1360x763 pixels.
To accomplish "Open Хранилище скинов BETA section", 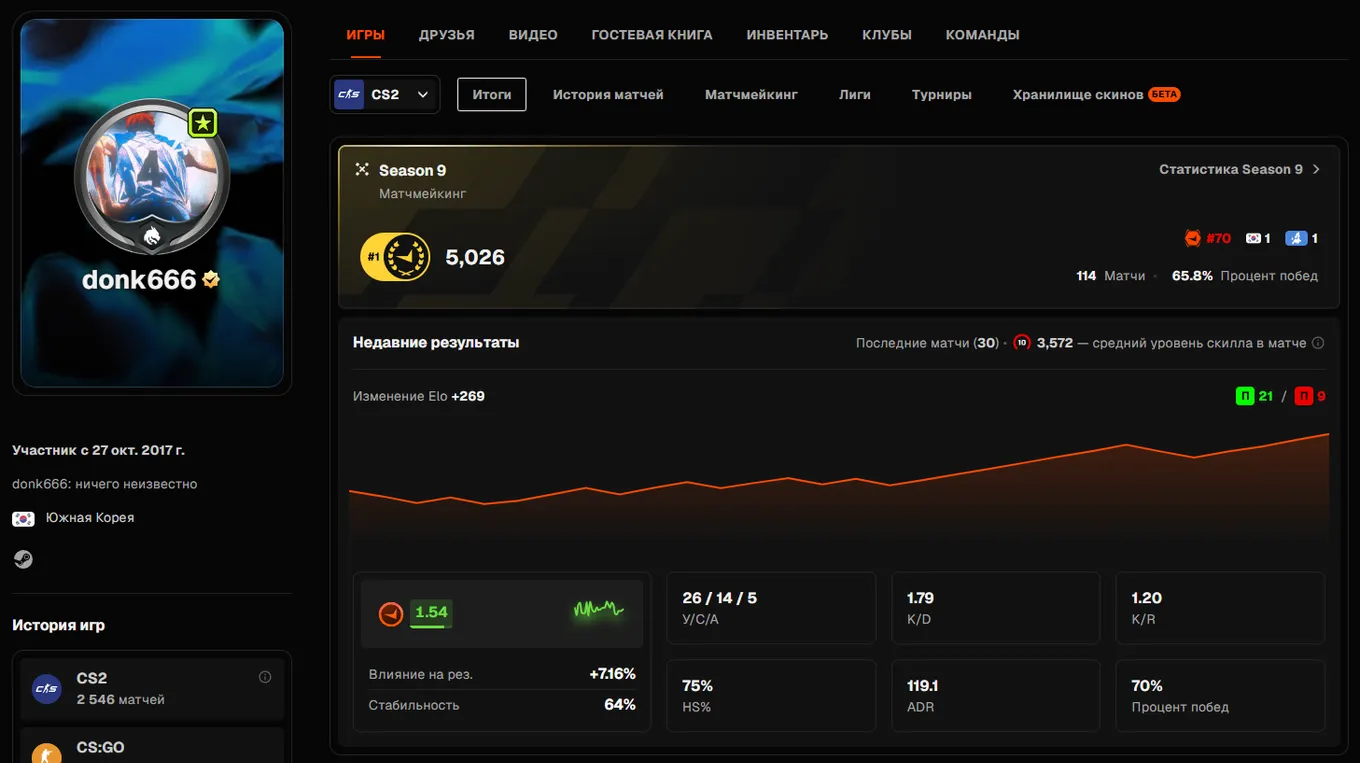I will pyautogui.click(x=1096, y=94).
